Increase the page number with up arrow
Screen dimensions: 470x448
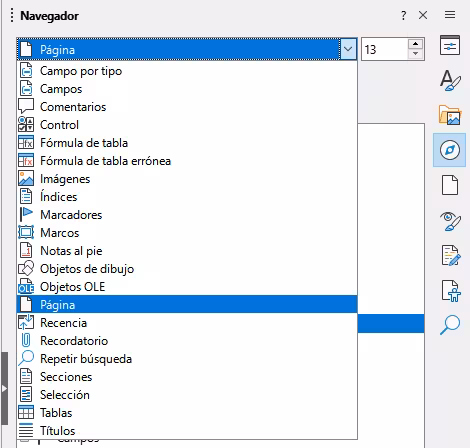click(415, 44)
